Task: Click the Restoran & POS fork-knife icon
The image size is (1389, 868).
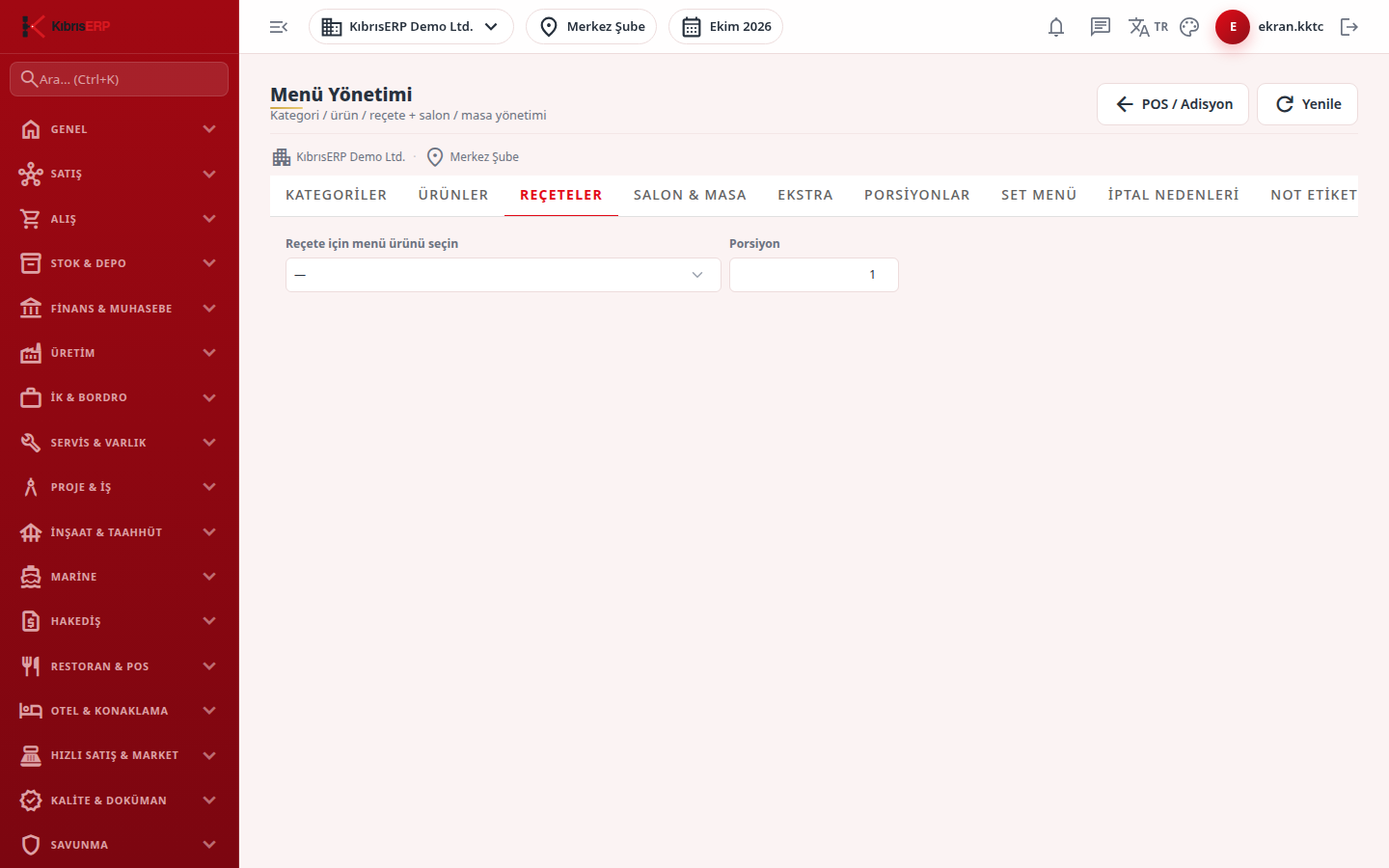Action: tap(31, 666)
